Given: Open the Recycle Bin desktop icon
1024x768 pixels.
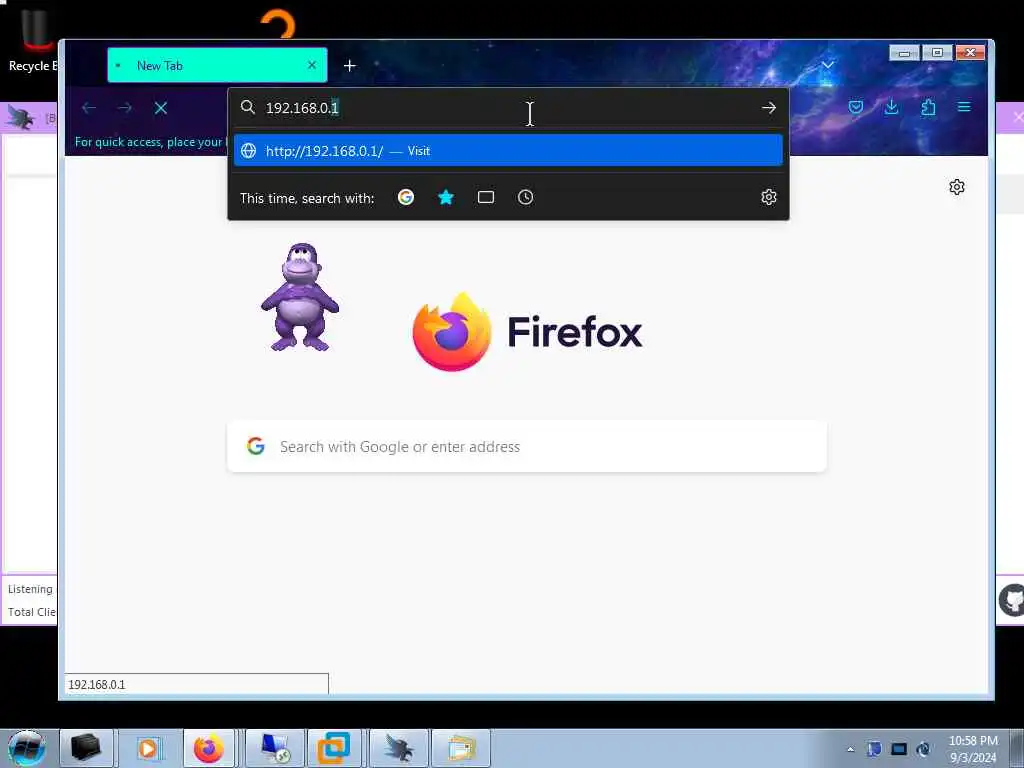Looking at the screenshot, I should click(x=33, y=42).
